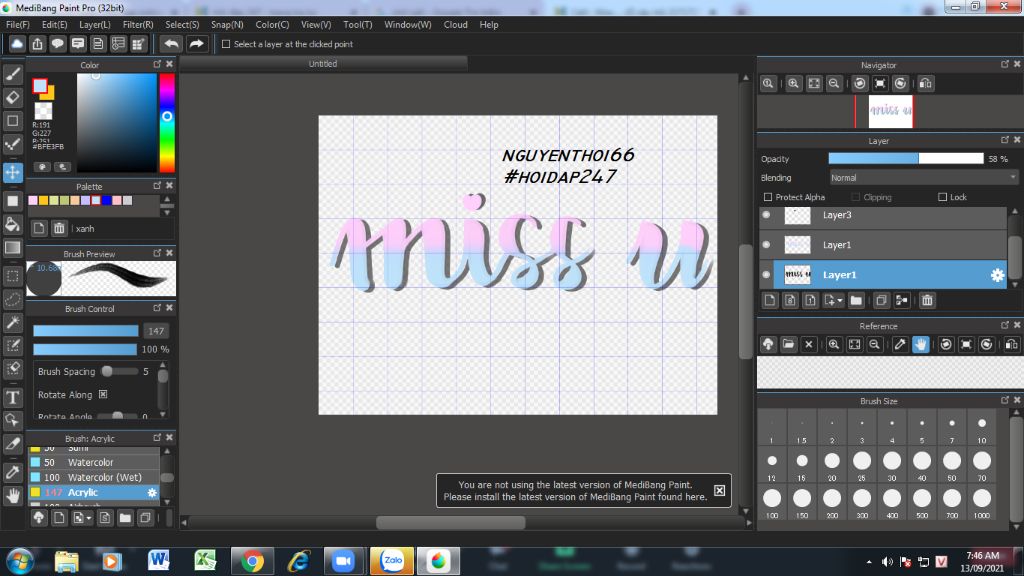Undock the Layer panel
This screenshot has height=576, width=1024.
(1004, 140)
